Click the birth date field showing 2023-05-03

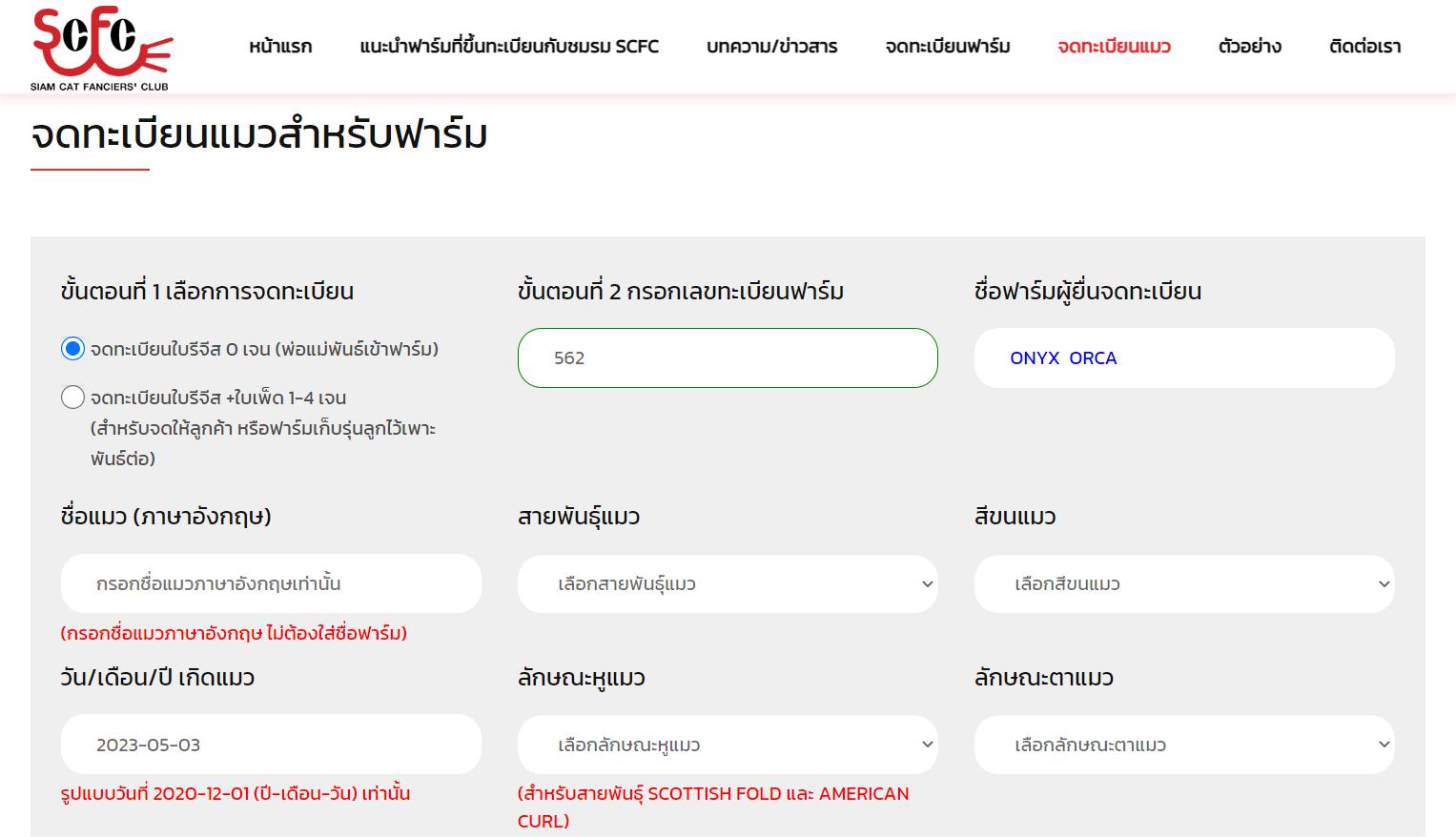tap(271, 745)
